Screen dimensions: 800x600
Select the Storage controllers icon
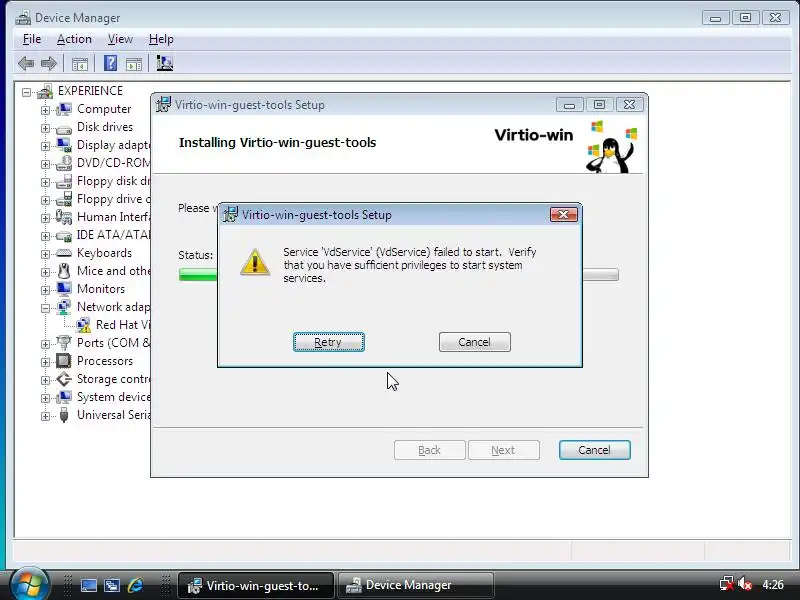coord(64,379)
